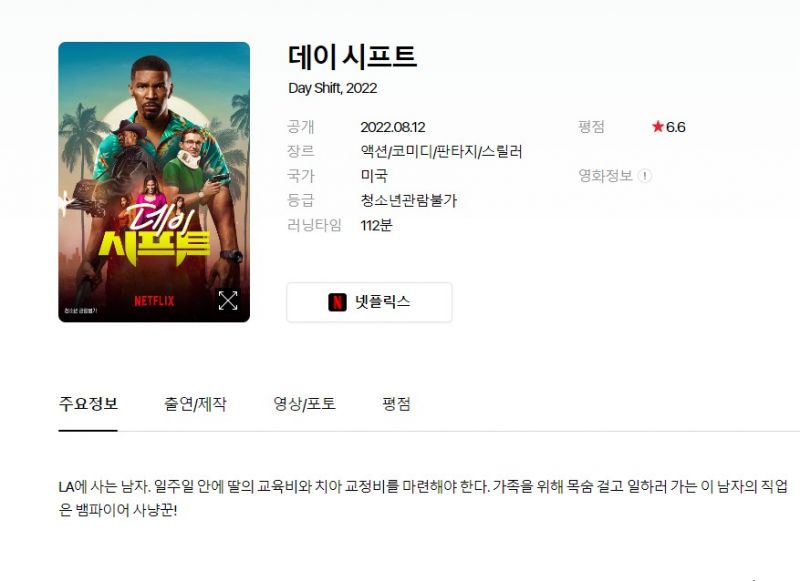Click the synopsis paragraph about the vampire hunter
The width and height of the screenshot is (800, 581).
pyautogui.click(x=423, y=498)
